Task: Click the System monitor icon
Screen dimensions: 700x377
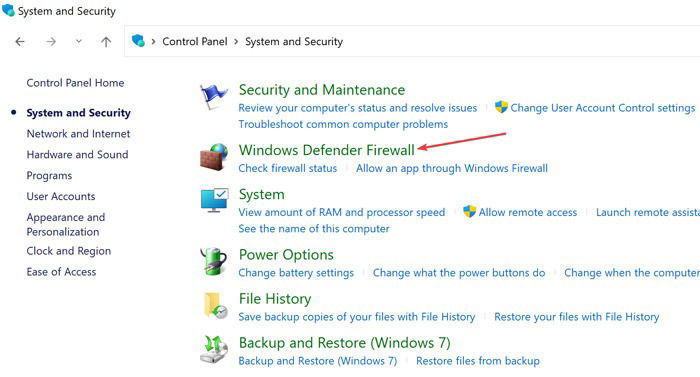Action: pyautogui.click(x=214, y=200)
